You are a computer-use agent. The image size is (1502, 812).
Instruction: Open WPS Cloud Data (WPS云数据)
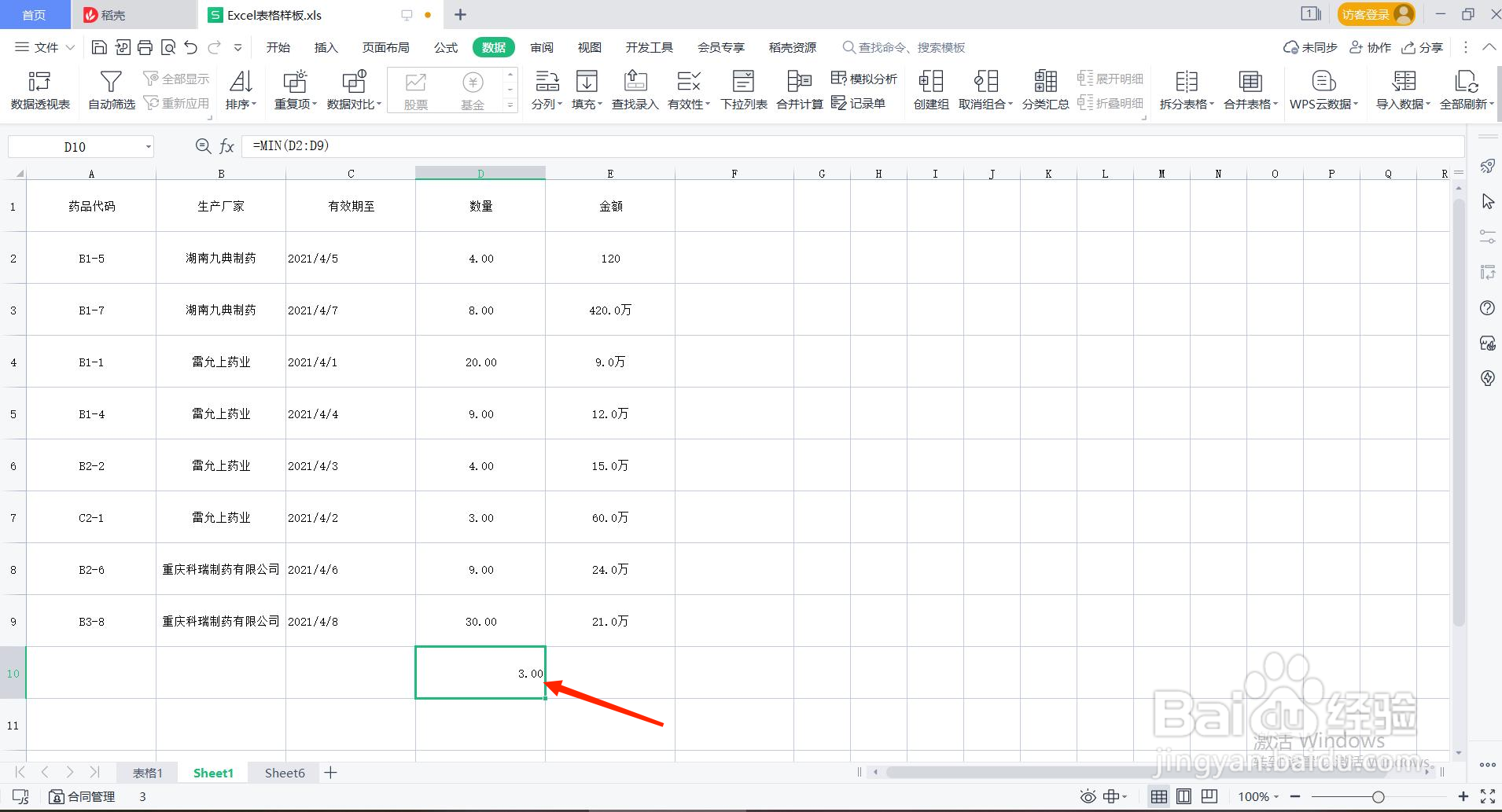click(x=1323, y=90)
